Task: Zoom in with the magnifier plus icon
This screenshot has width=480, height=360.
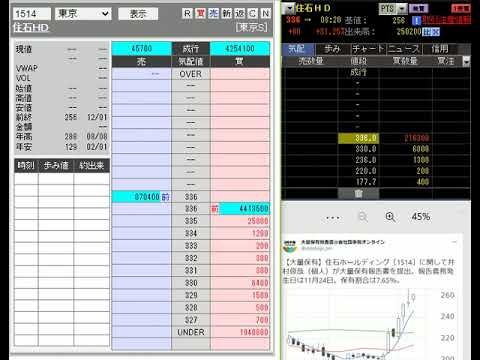Action: (x=390, y=217)
